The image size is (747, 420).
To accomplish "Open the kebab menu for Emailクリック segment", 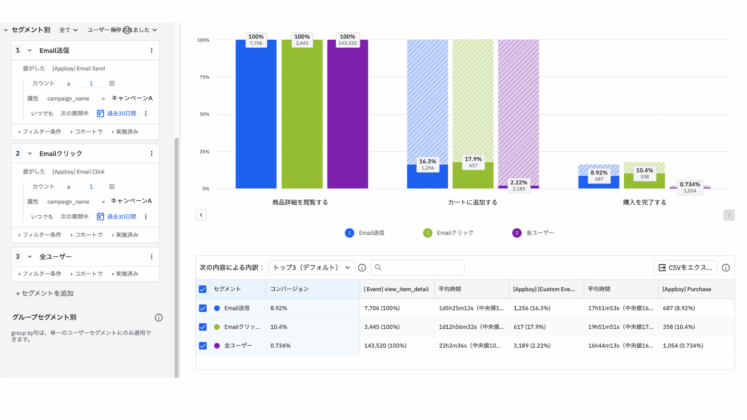I will click(151, 153).
